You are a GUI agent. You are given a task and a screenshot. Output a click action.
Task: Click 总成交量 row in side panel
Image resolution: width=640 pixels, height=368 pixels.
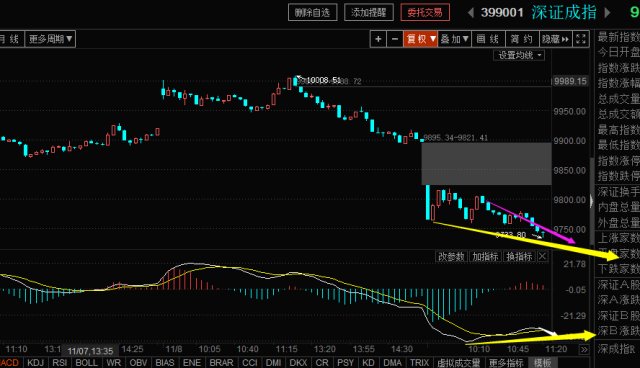pyautogui.click(x=618, y=99)
